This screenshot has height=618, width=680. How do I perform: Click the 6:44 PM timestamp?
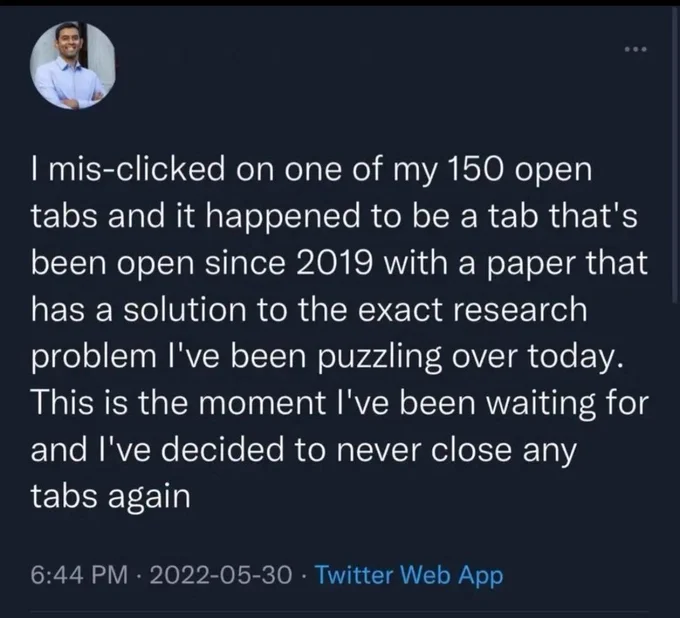click(x=79, y=575)
